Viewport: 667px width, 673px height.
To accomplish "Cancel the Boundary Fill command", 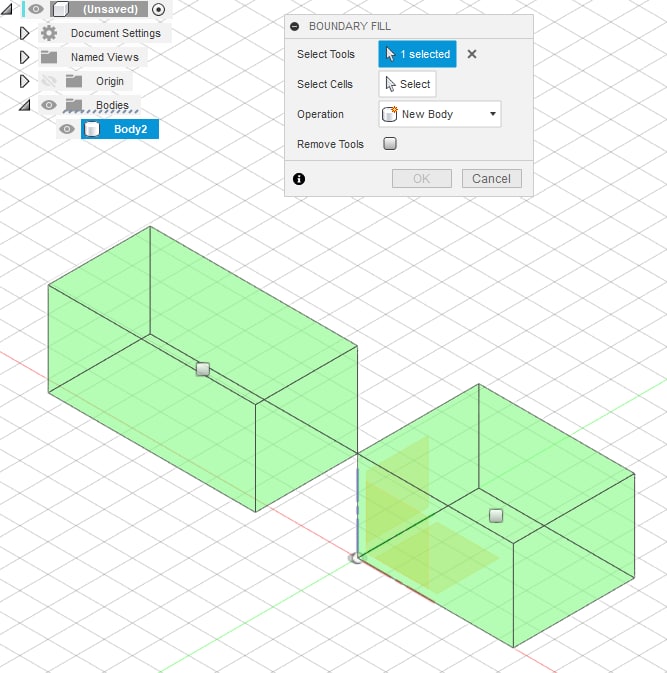I will click(492, 179).
